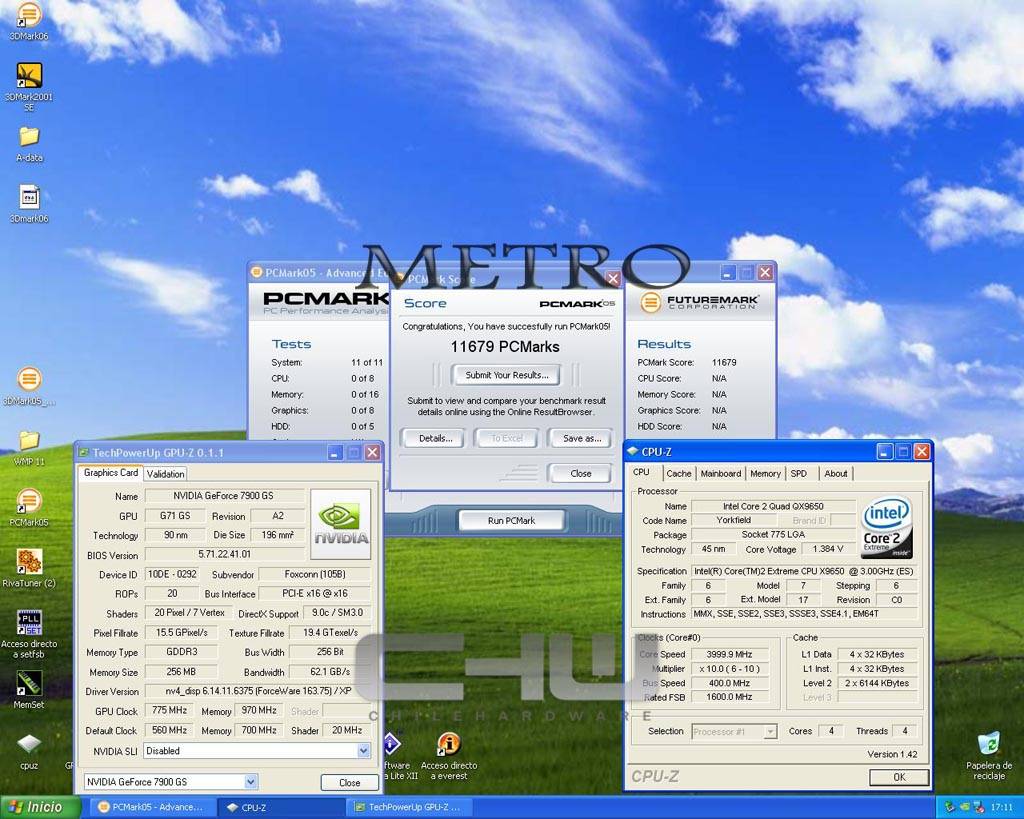Open the NVIDIA SLI dropdown in GPU-Z
Viewport: 1024px width, 819px height.
[x=364, y=750]
